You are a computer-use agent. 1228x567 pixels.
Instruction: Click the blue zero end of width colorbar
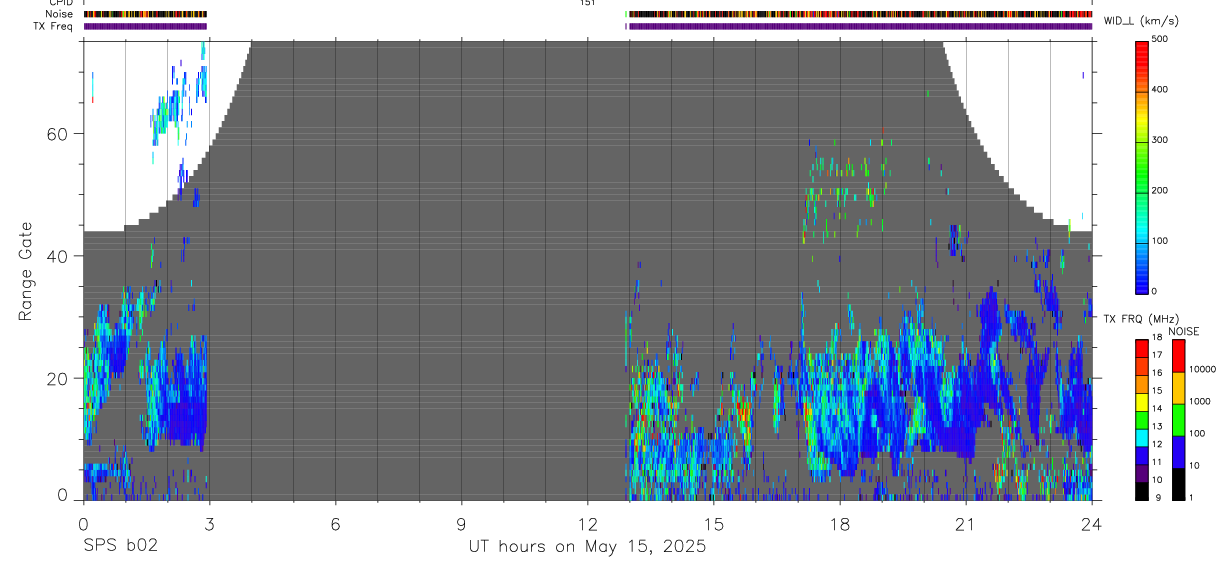pyautogui.click(x=1142, y=286)
